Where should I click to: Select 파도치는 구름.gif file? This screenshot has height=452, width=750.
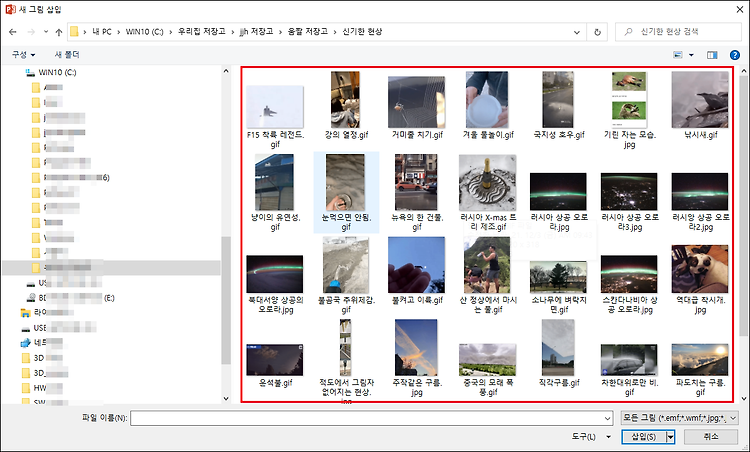(x=700, y=370)
